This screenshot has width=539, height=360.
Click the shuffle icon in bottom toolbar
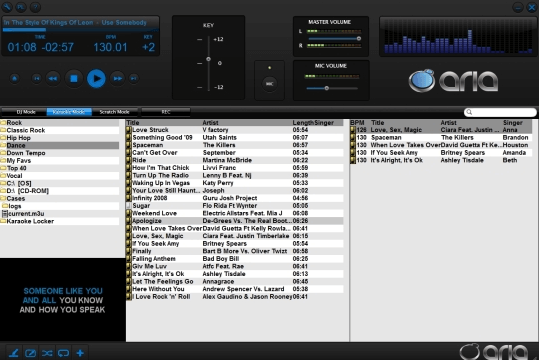47,353
